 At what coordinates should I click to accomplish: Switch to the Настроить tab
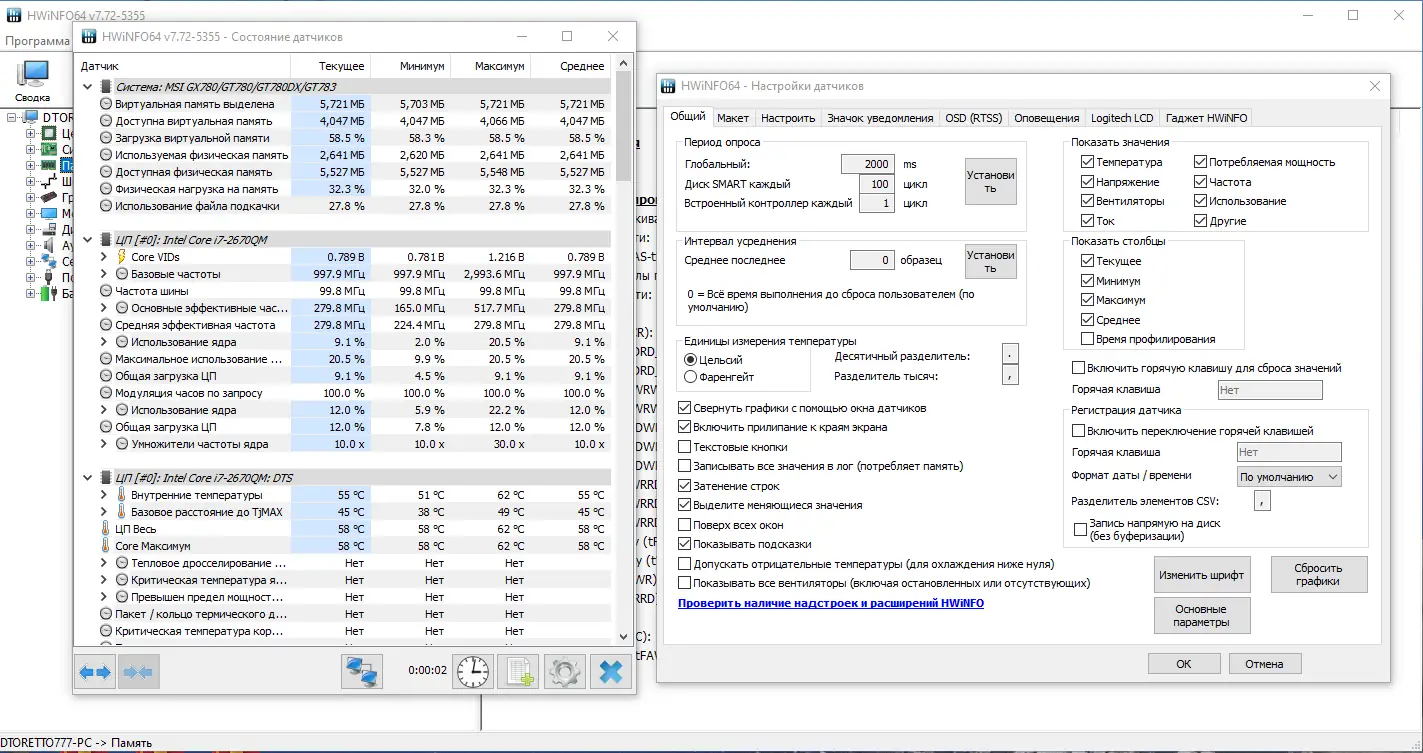click(x=788, y=118)
